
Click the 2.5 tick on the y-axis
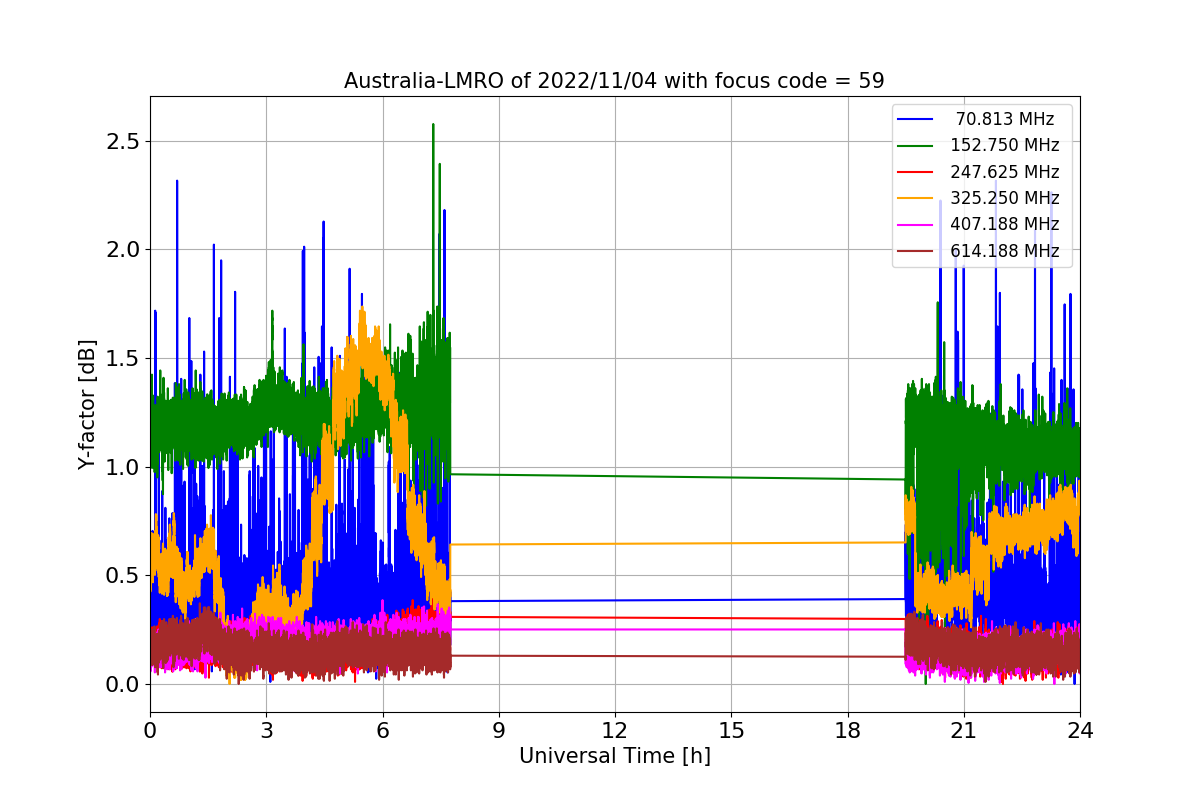122,141
